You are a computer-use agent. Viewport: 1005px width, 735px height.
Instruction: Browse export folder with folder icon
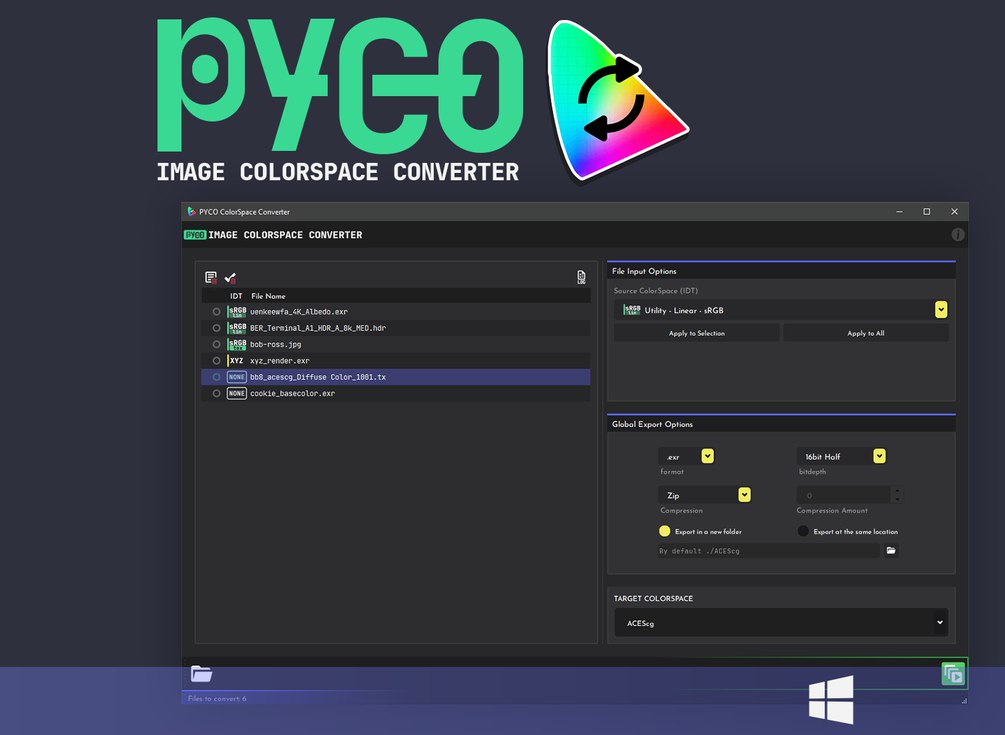pos(891,550)
